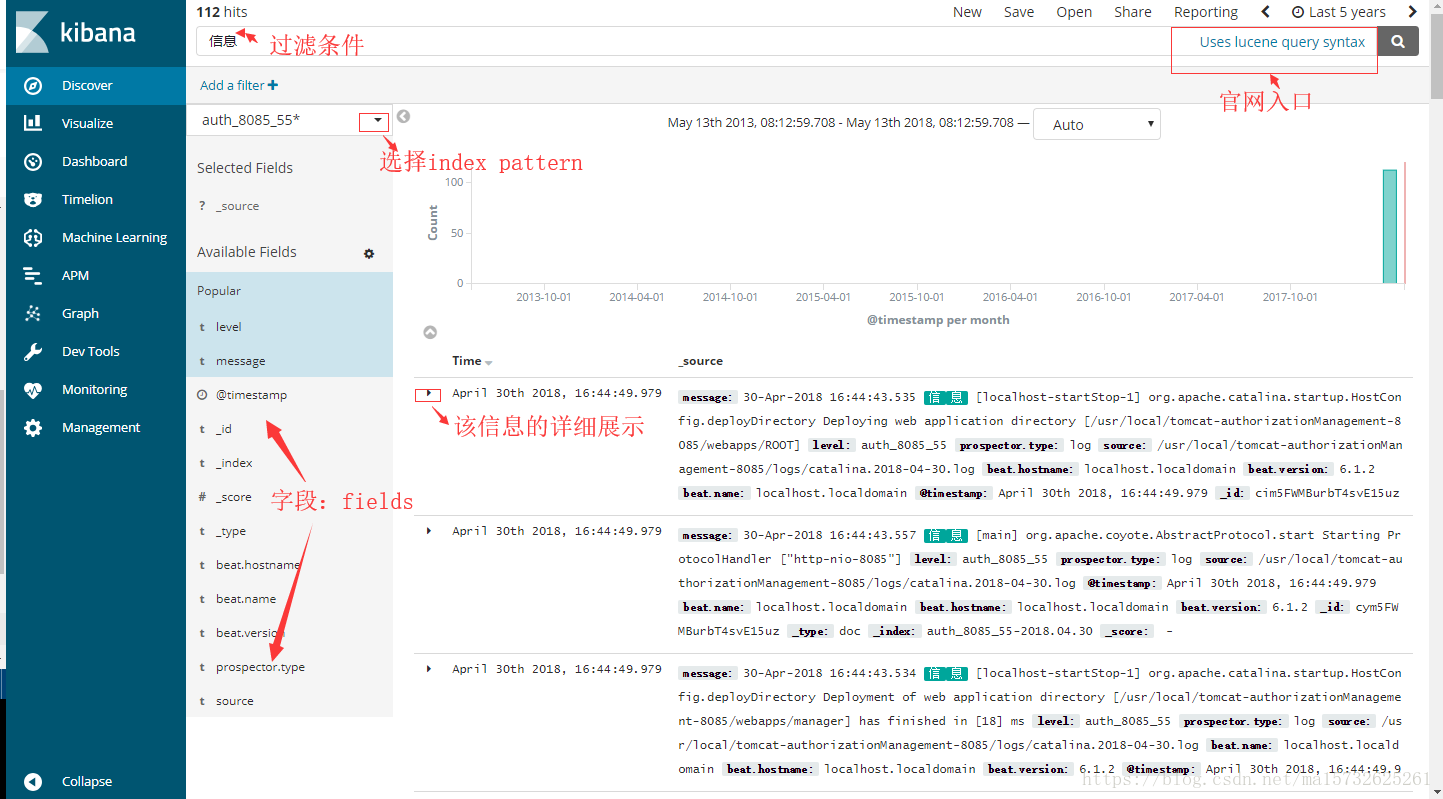Expand the first document's detail view

pyautogui.click(x=428, y=393)
